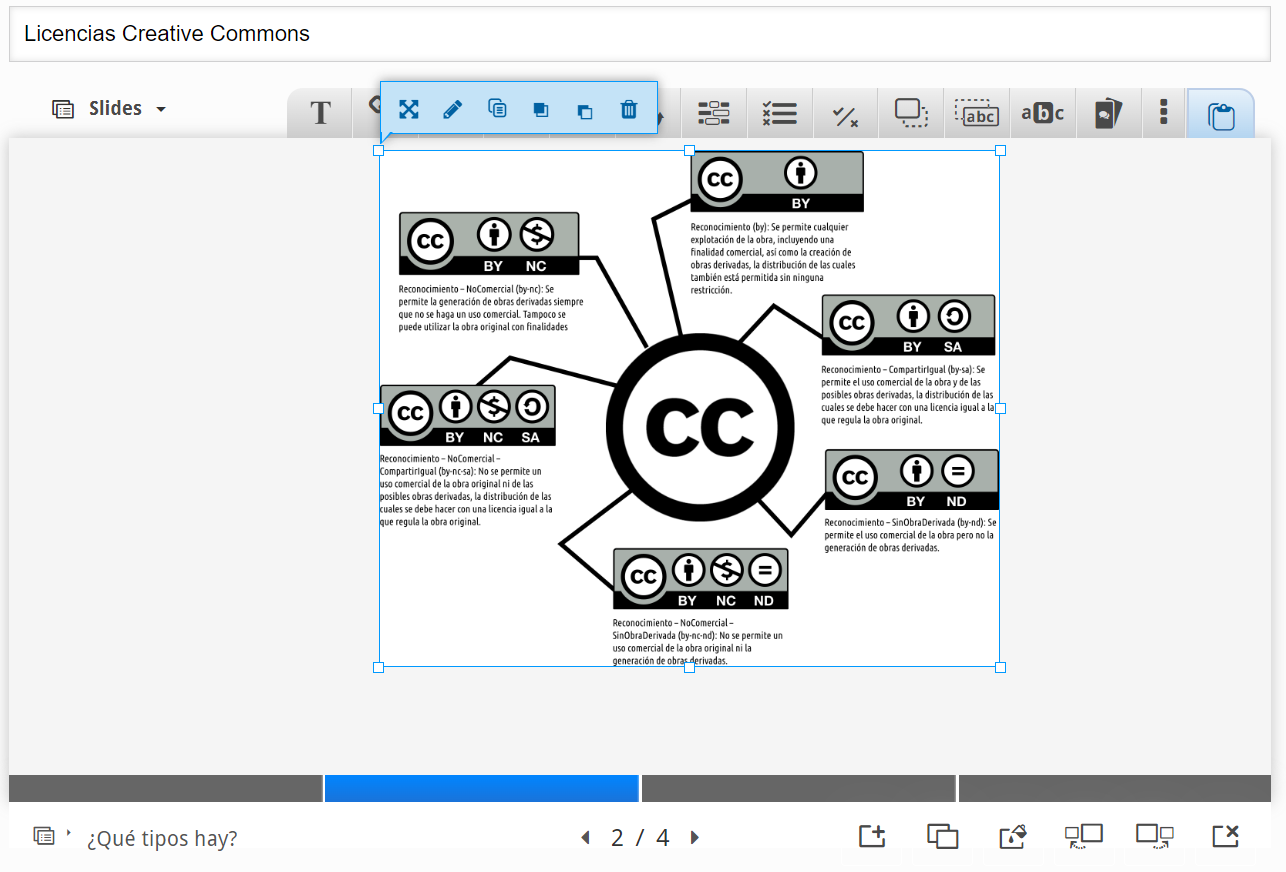Change the slide background fill
This screenshot has width=1286, height=872.
(x=1013, y=836)
